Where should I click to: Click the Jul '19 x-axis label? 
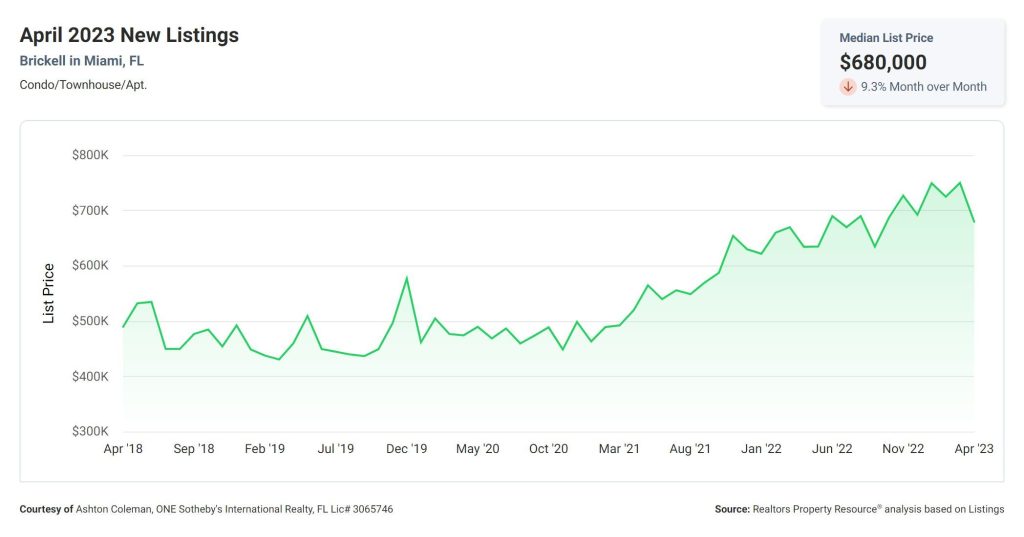point(336,449)
